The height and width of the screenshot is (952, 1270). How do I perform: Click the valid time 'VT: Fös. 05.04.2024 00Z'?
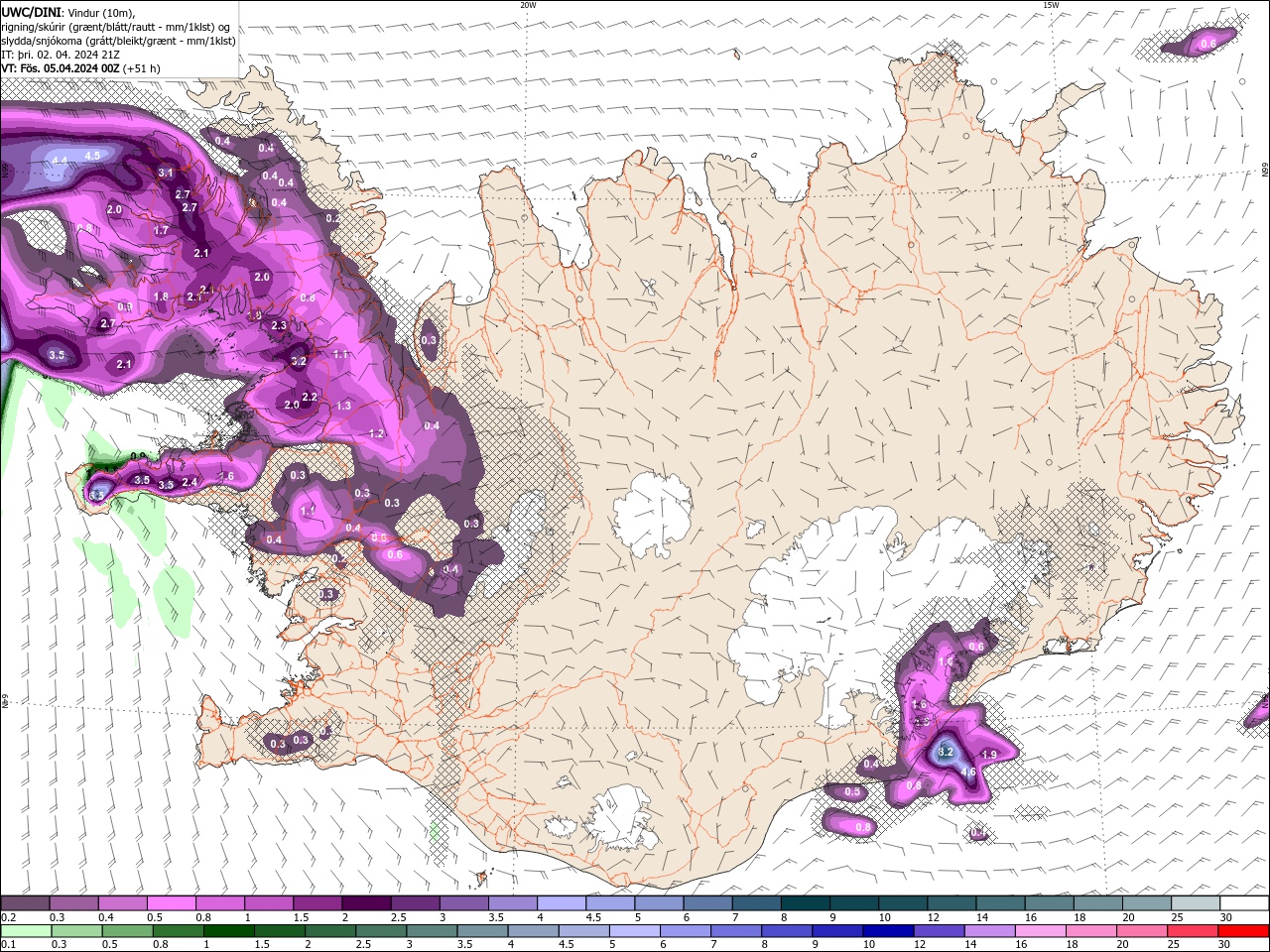pyautogui.click(x=61, y=68)
